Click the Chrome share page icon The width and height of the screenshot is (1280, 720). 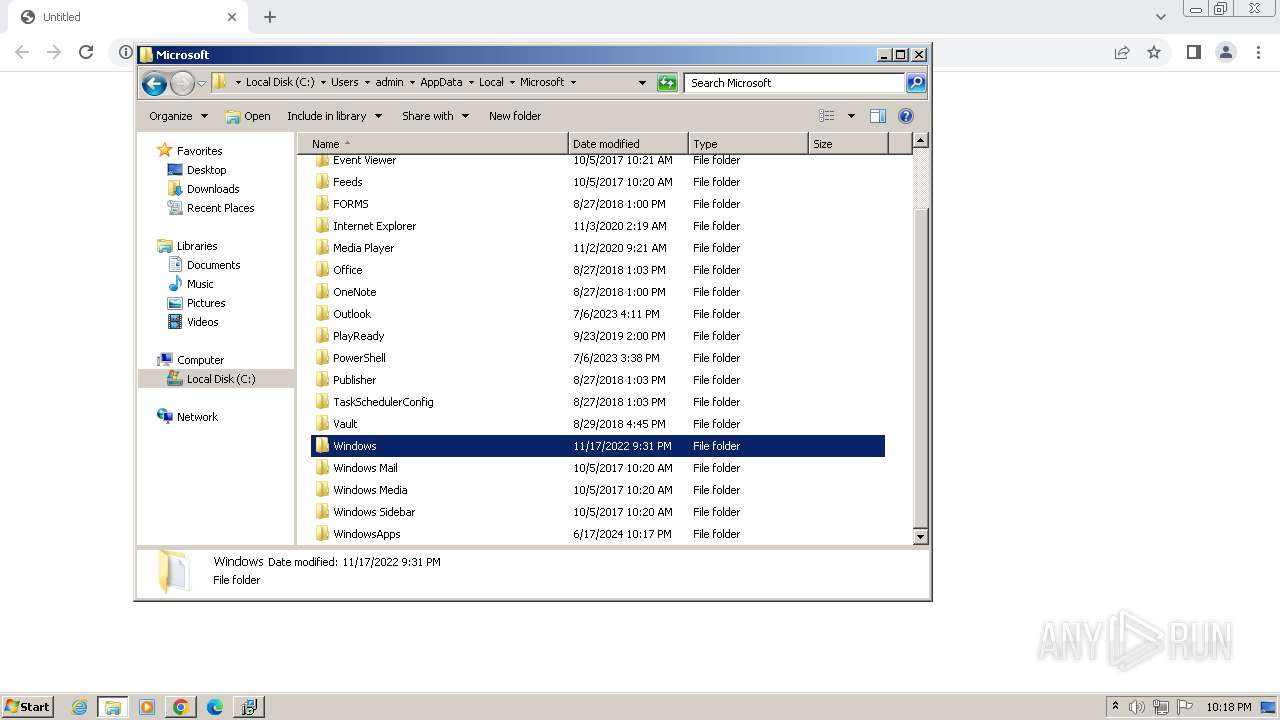coord(1122,52)
